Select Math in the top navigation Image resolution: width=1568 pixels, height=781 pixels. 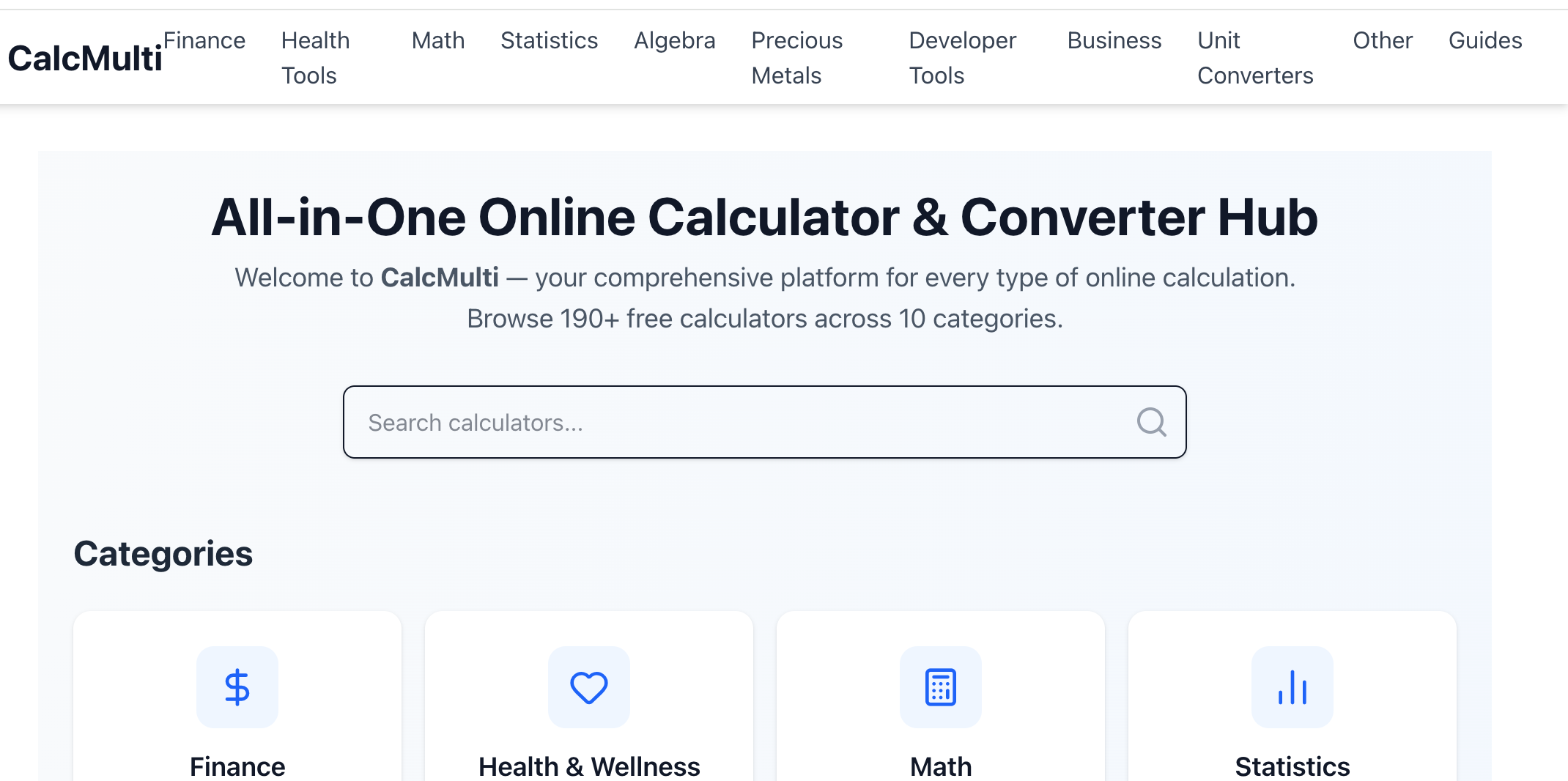point(438,40)
